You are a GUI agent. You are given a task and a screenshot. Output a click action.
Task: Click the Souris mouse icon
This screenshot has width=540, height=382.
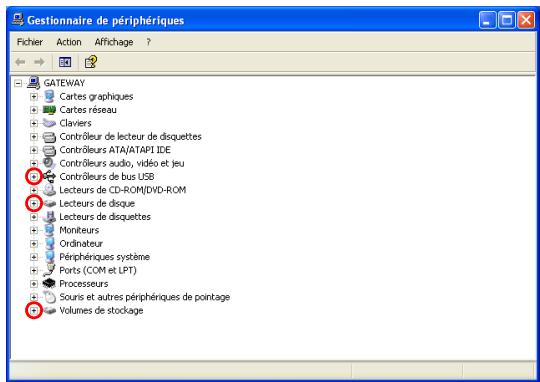tap(49, 297)
